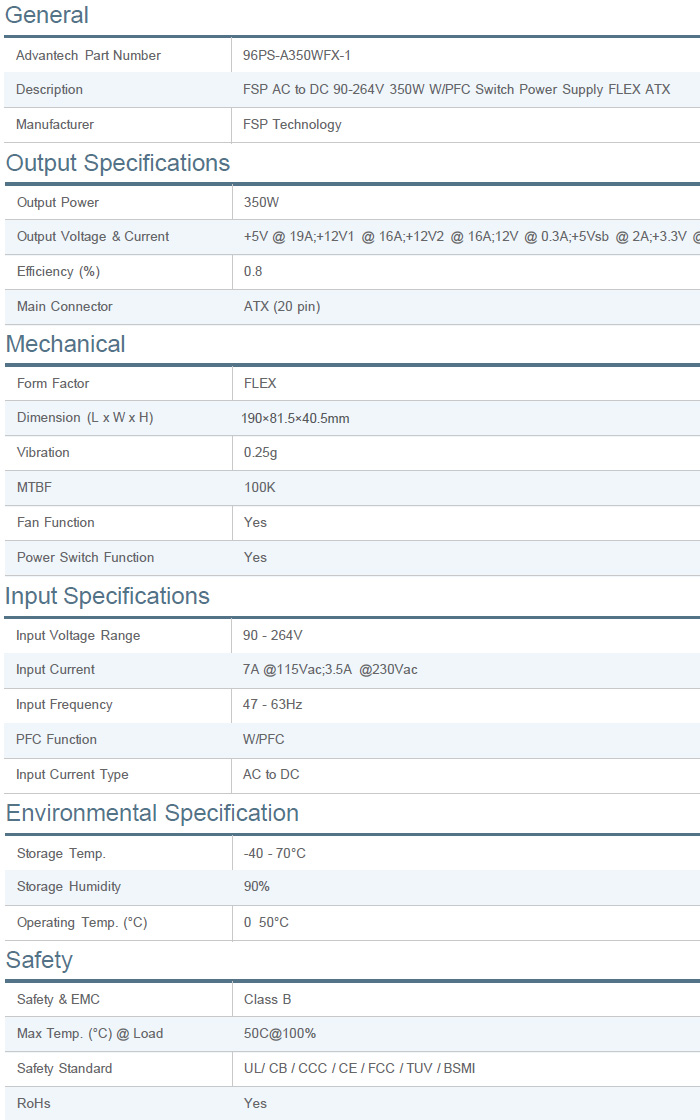
Task: Click the 47 - 63Hz input frequency value
Action: [273, 705]
